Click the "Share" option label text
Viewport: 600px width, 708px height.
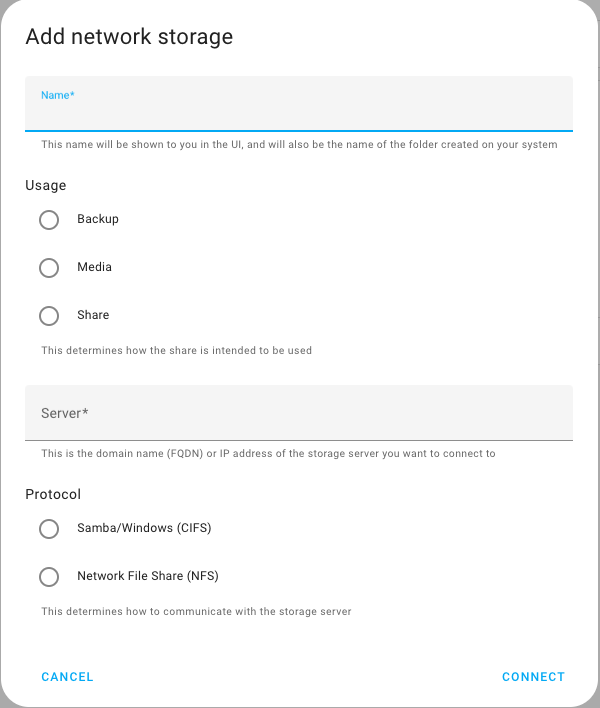click(93, 315)
